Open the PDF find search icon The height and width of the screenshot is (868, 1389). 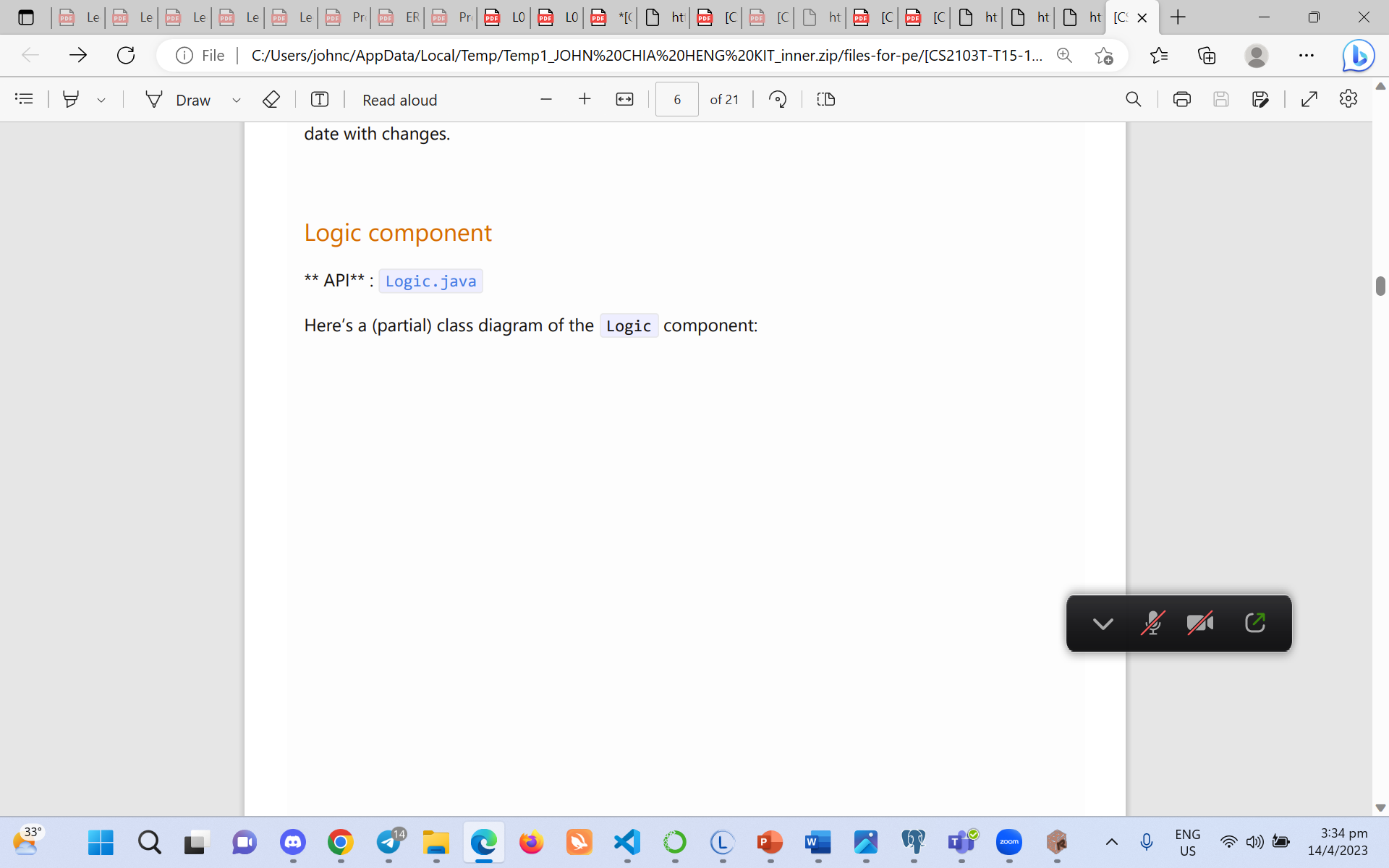(1133, 99)
